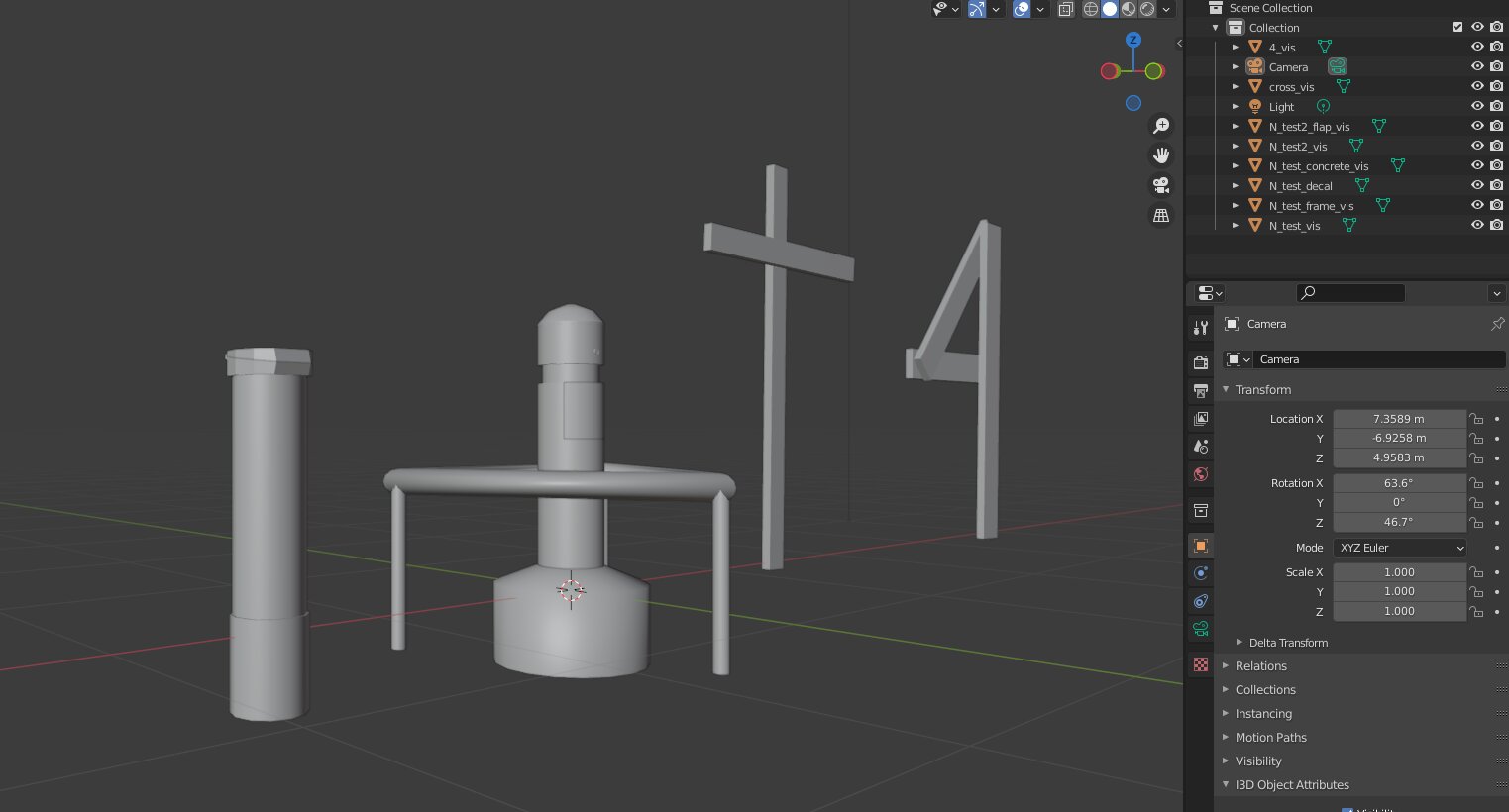Viewport: 1509px width, 812px height.
Task: Click the green Y axis on the gizmo
Action: tap(1154, 71)
